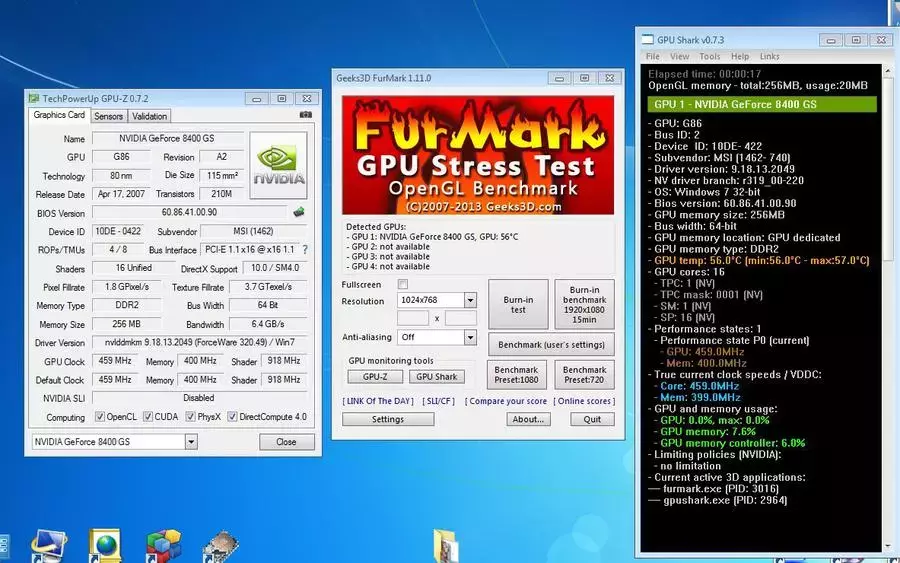Click the Driver Version field in GPU-Z
This screenshot has width=900, height=563.
[x=200, y=342]
